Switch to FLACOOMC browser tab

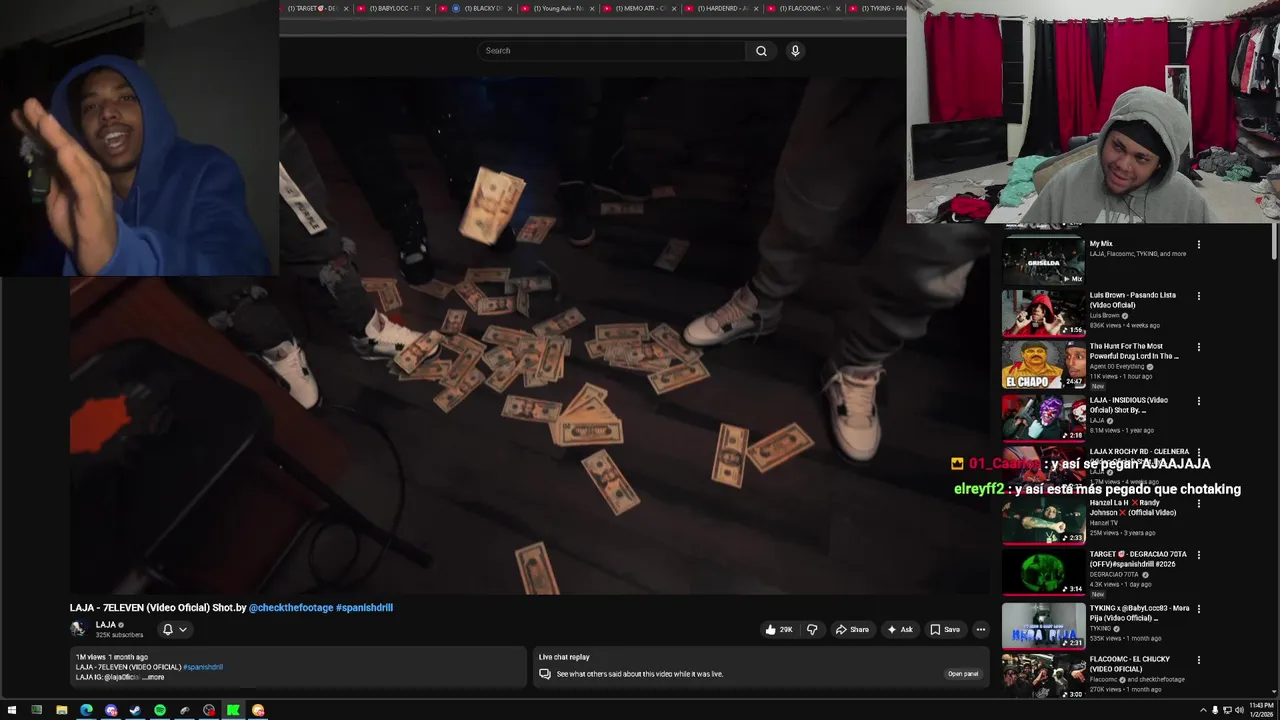[x=804, y=8]
